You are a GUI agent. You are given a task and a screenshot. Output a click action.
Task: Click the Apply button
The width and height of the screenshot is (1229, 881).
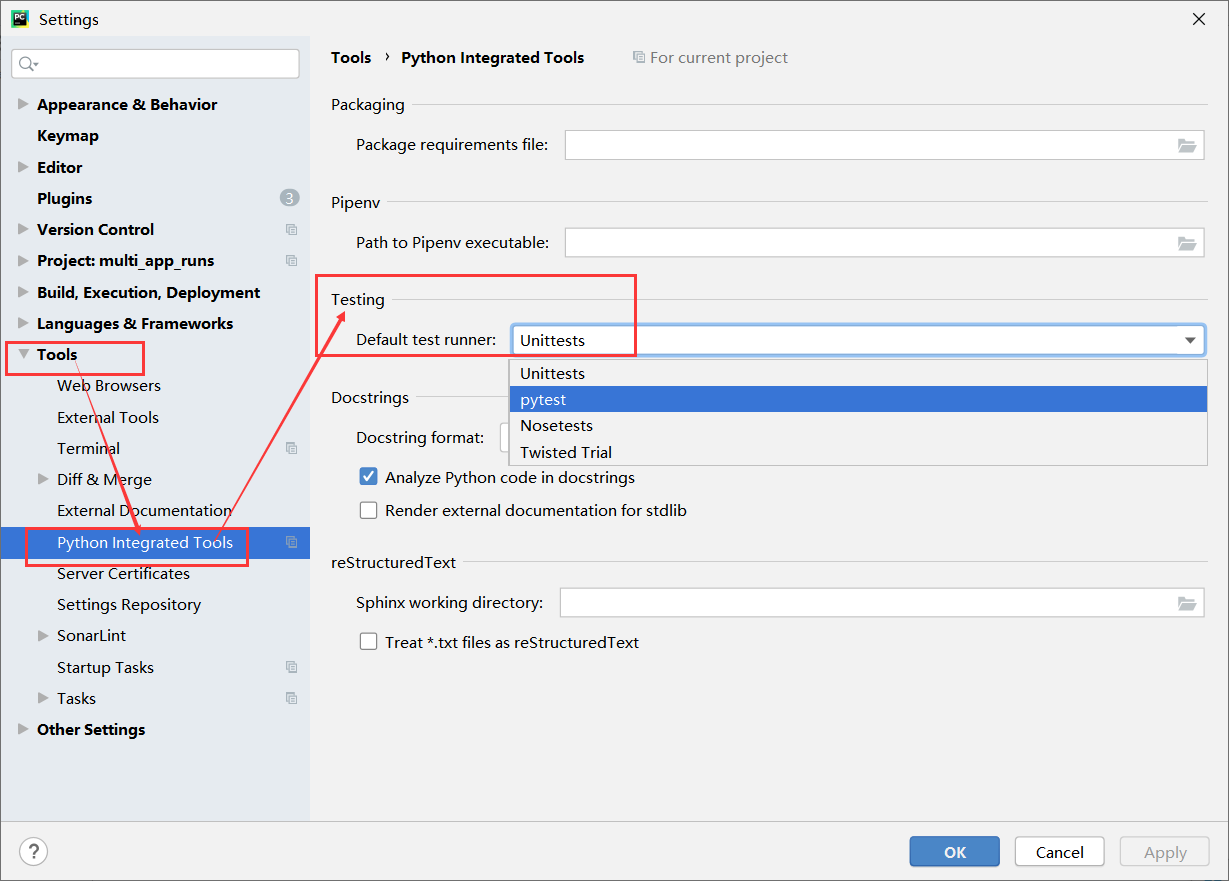pos(1165,852)
